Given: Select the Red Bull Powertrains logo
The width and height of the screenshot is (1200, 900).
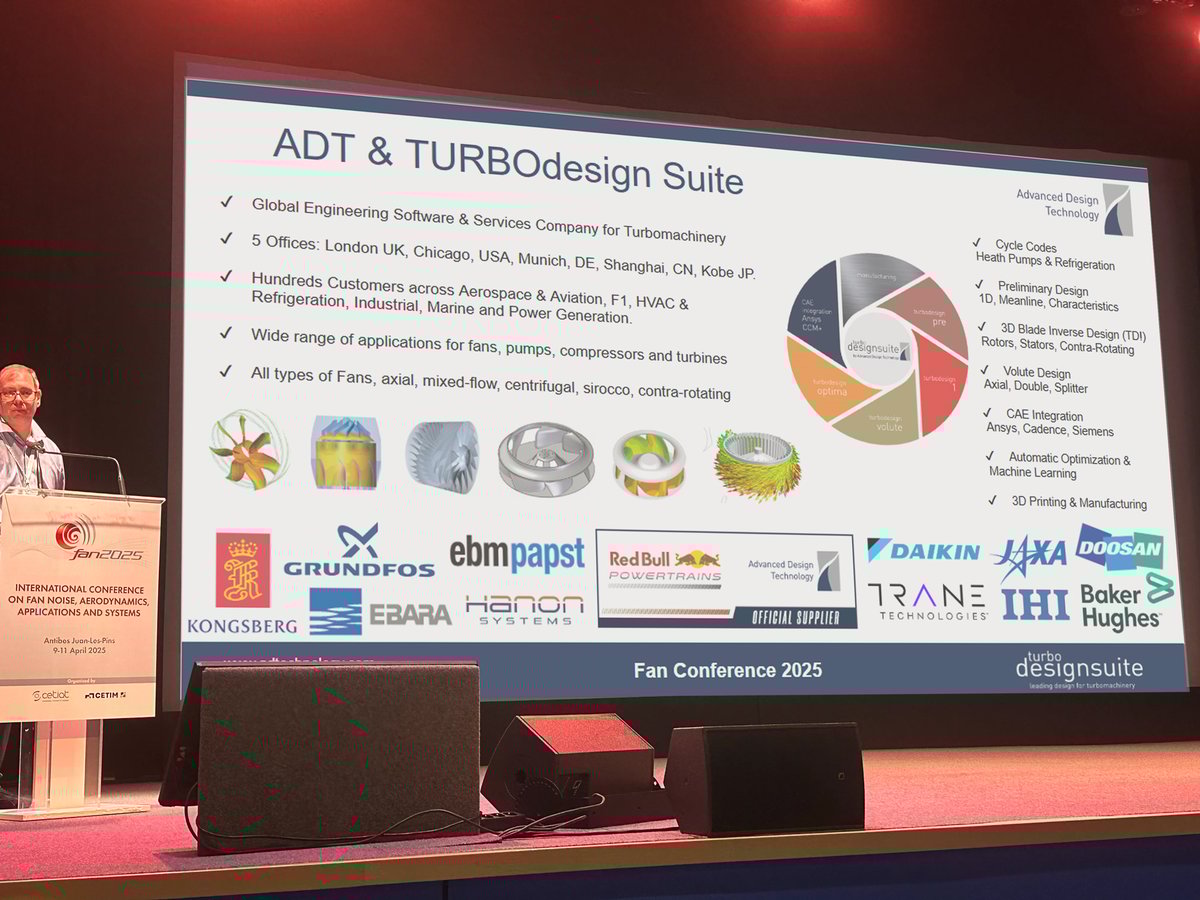Looking at the screenshot, I should pos(665,567).
